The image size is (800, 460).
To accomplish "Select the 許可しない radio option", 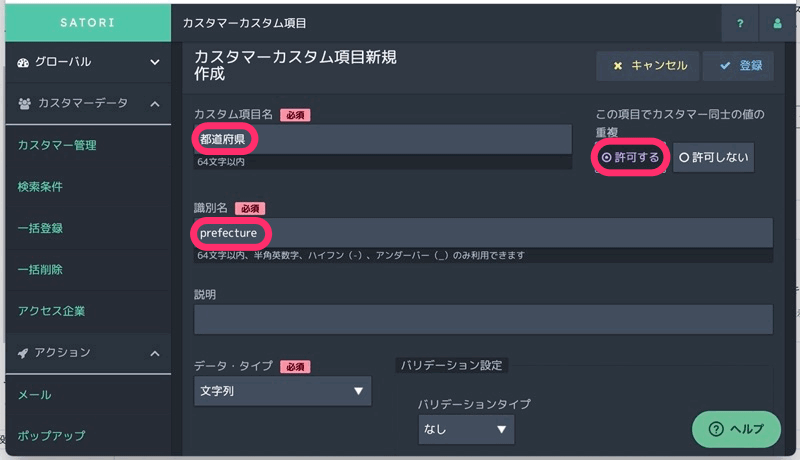I will (713, 157).
